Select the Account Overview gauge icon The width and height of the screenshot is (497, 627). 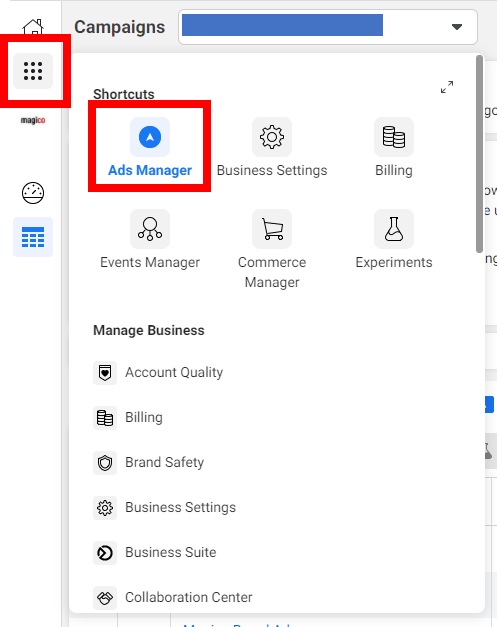(x=33, y=193)
